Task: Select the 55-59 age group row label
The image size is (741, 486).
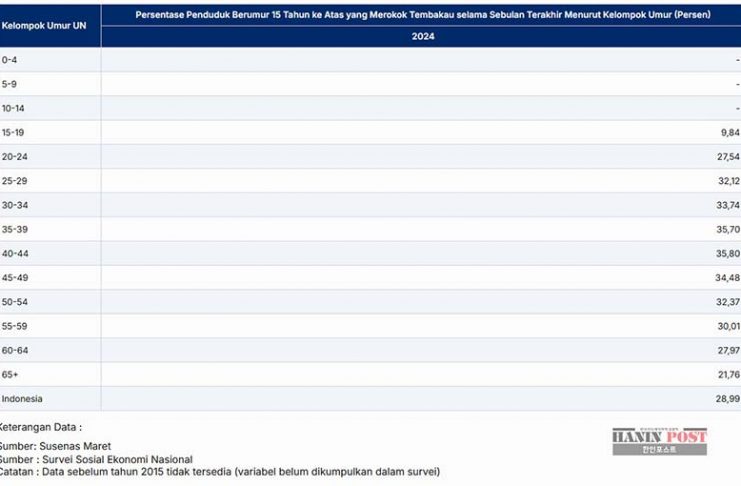Action: 14,326
